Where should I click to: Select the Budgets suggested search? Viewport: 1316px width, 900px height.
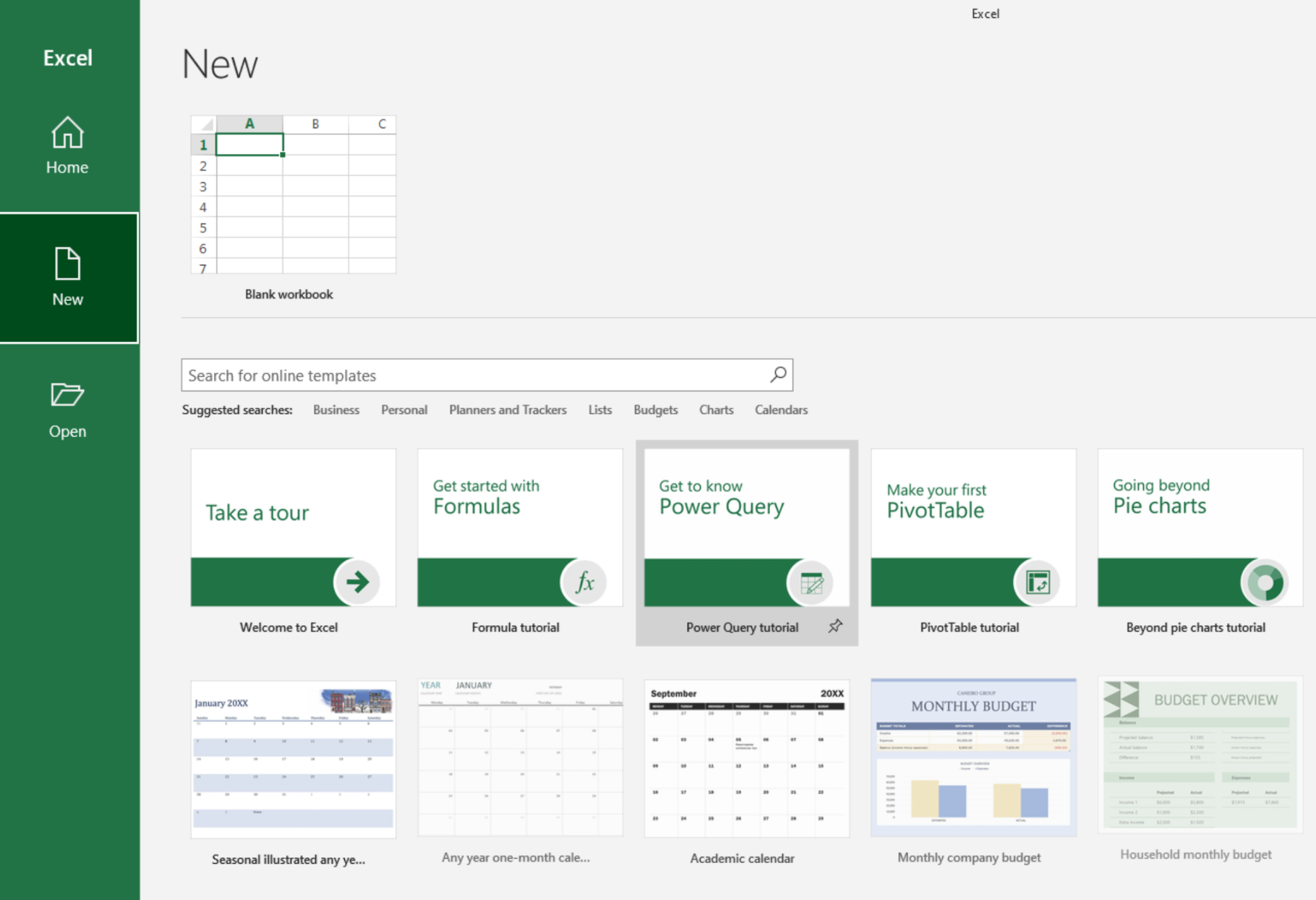656,409
